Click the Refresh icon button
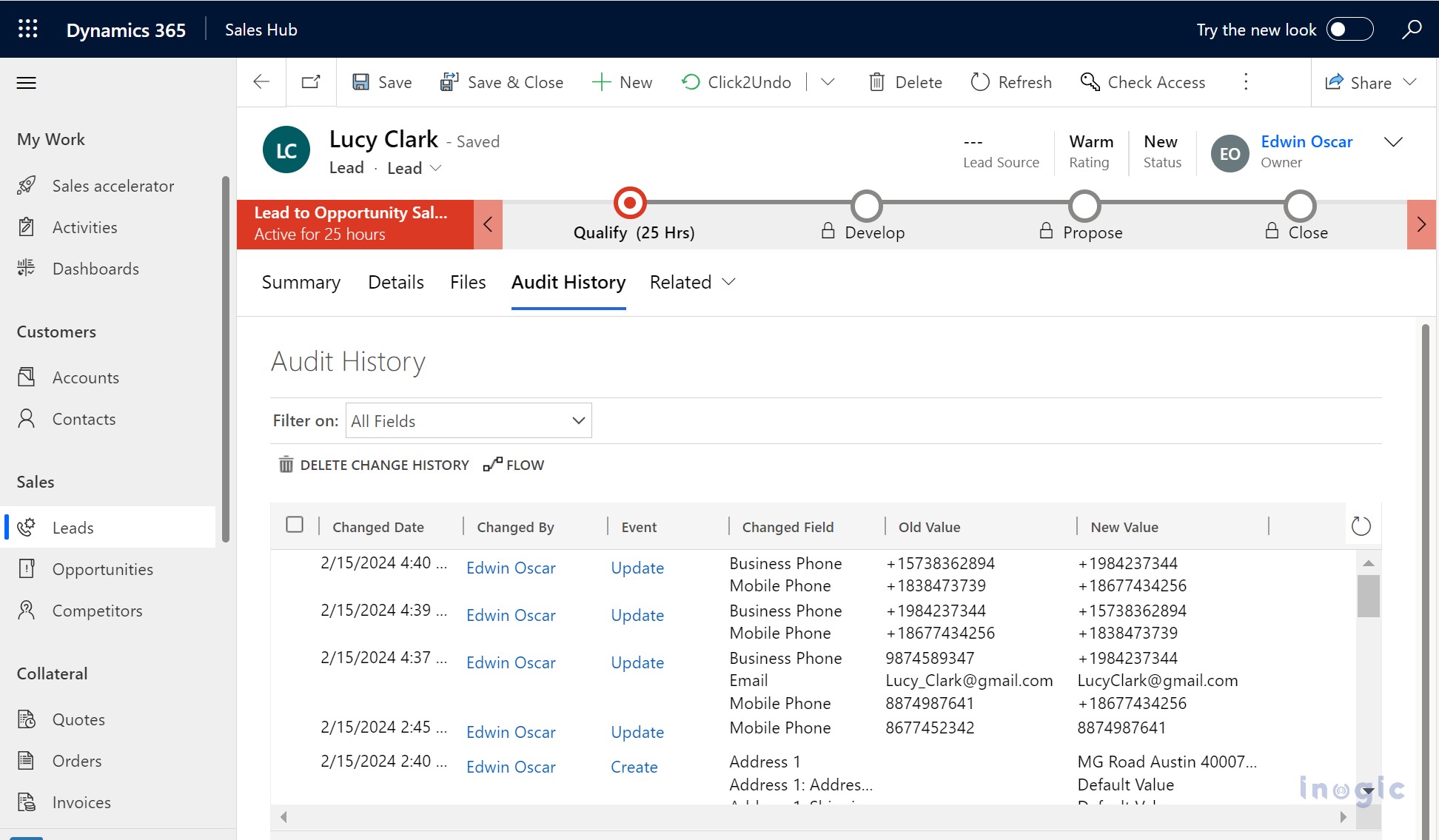 (x=979, y=82)
